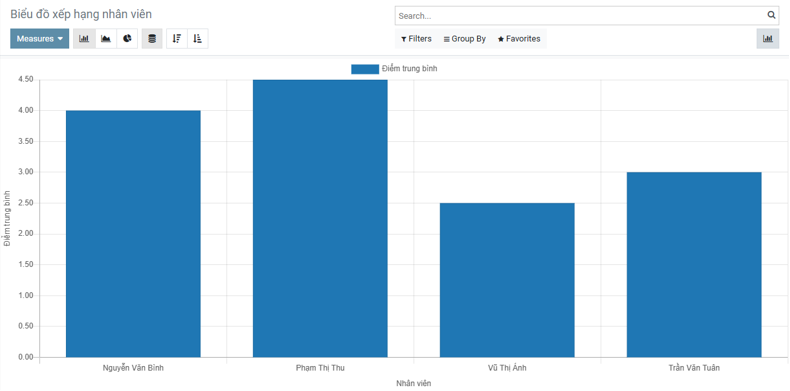Click the 0.00 y-axis value
This screenshot has width=790, height=391.
click(25, 357)
